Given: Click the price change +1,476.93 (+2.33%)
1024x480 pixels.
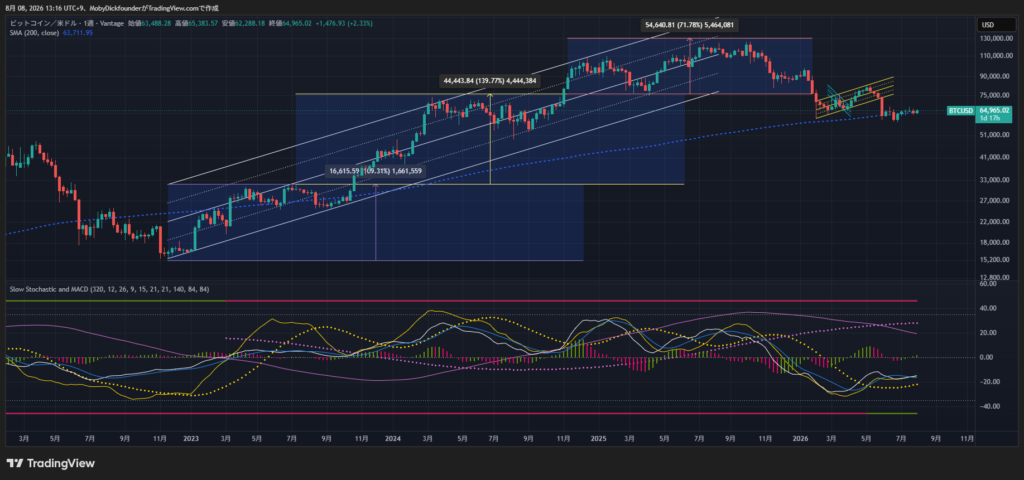Looking at the screenshot, I should tap(344, 23).
